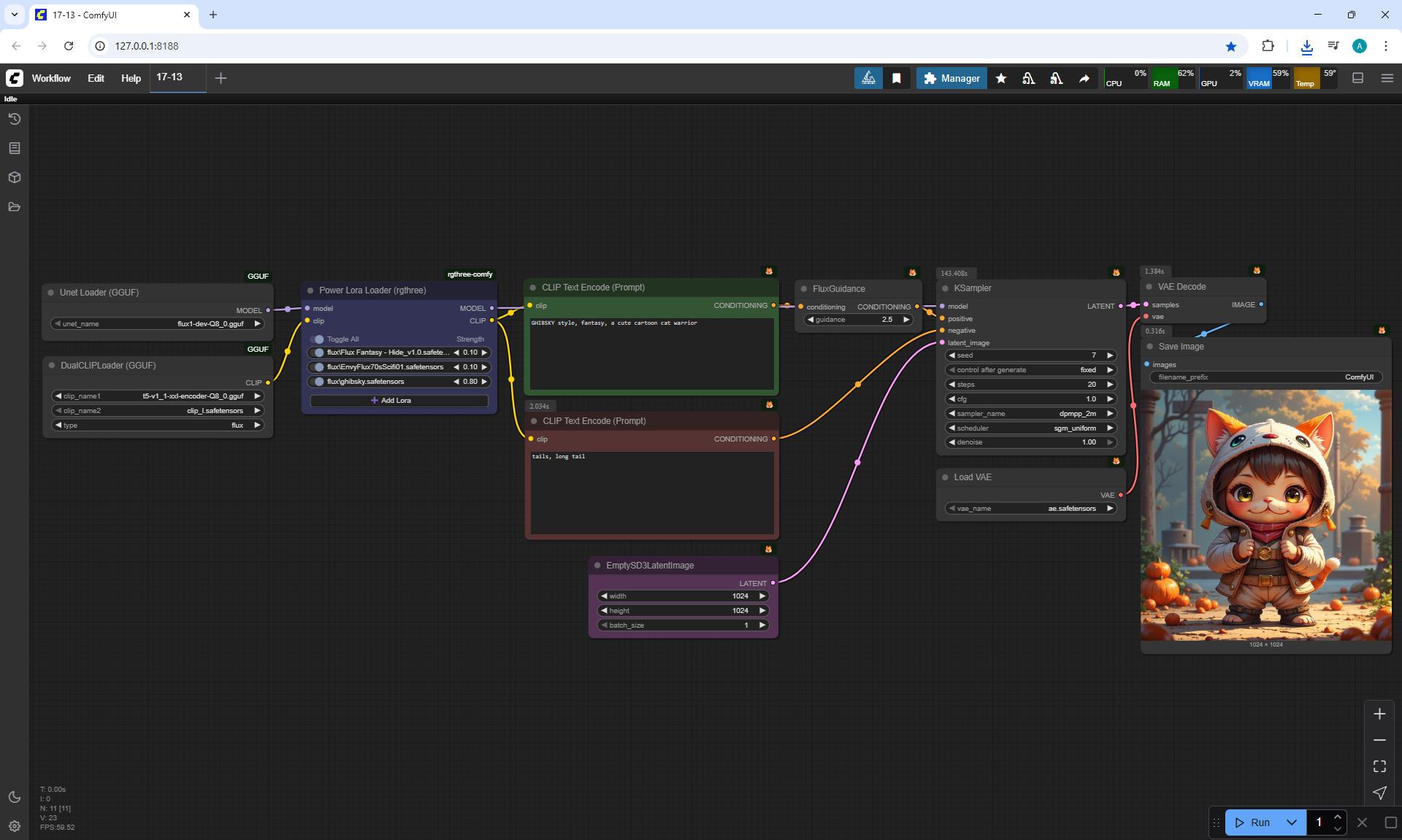Expand the Run button dropdown arrow

coord(1292,822)
